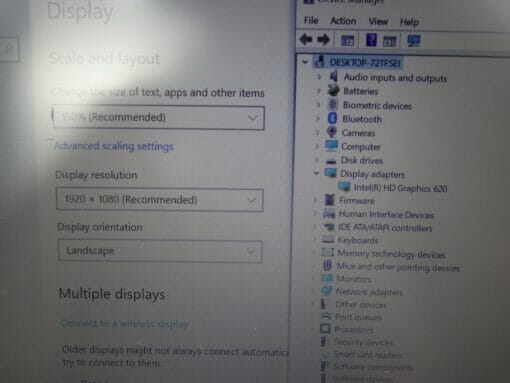
Task: Collapse the DESKTOP-72TFSEI root node
Action: click(305, 62)
